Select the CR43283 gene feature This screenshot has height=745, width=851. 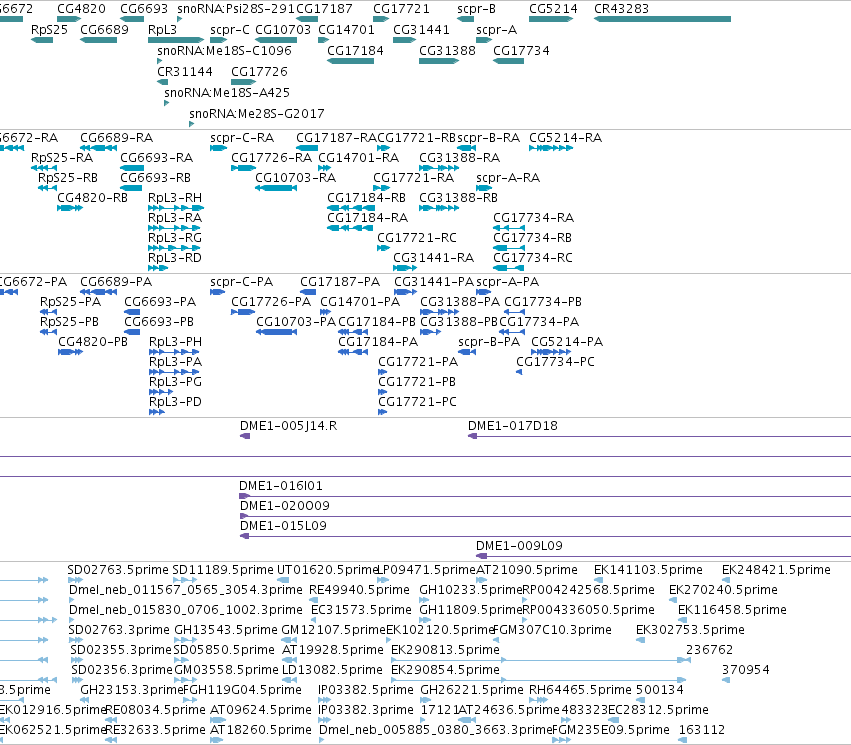click(x=662, y=19)
